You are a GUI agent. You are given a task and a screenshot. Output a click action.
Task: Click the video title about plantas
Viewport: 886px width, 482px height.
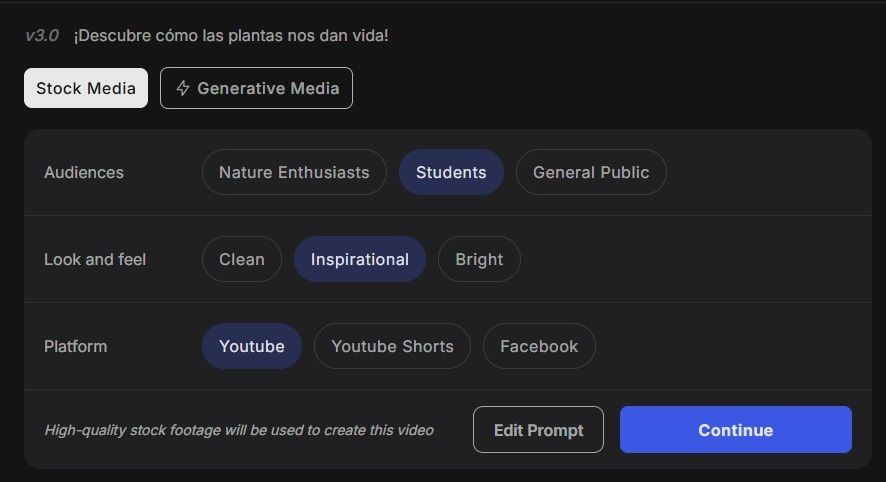(231, 36)
